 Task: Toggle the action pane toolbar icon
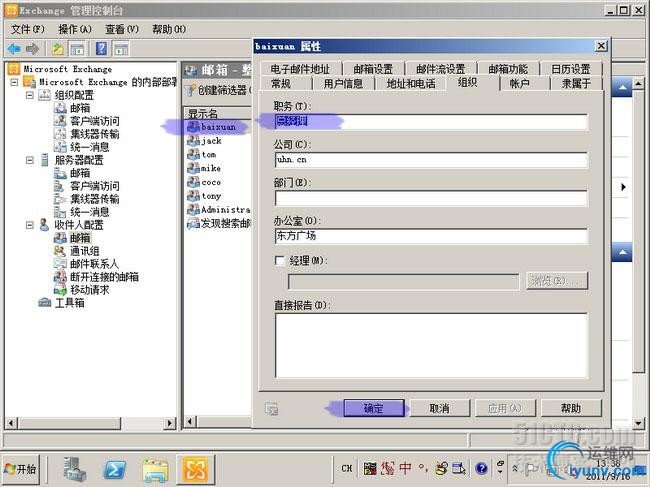pyautogui.click(x=121, y=49)
